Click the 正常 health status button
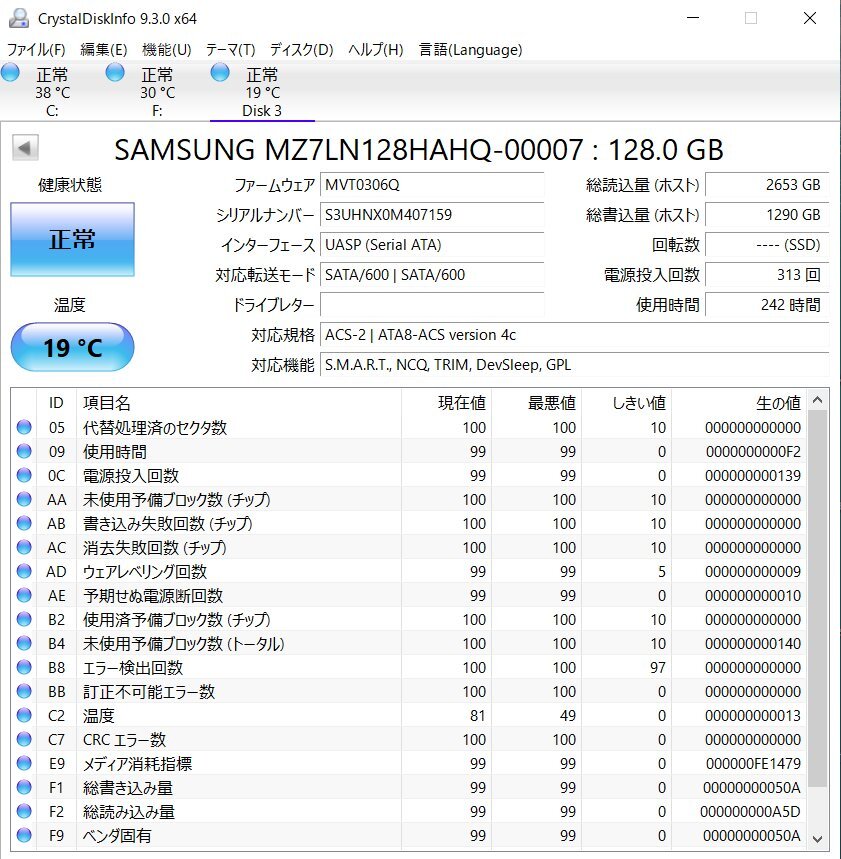The image size is (841, 859). pos(72,239)
